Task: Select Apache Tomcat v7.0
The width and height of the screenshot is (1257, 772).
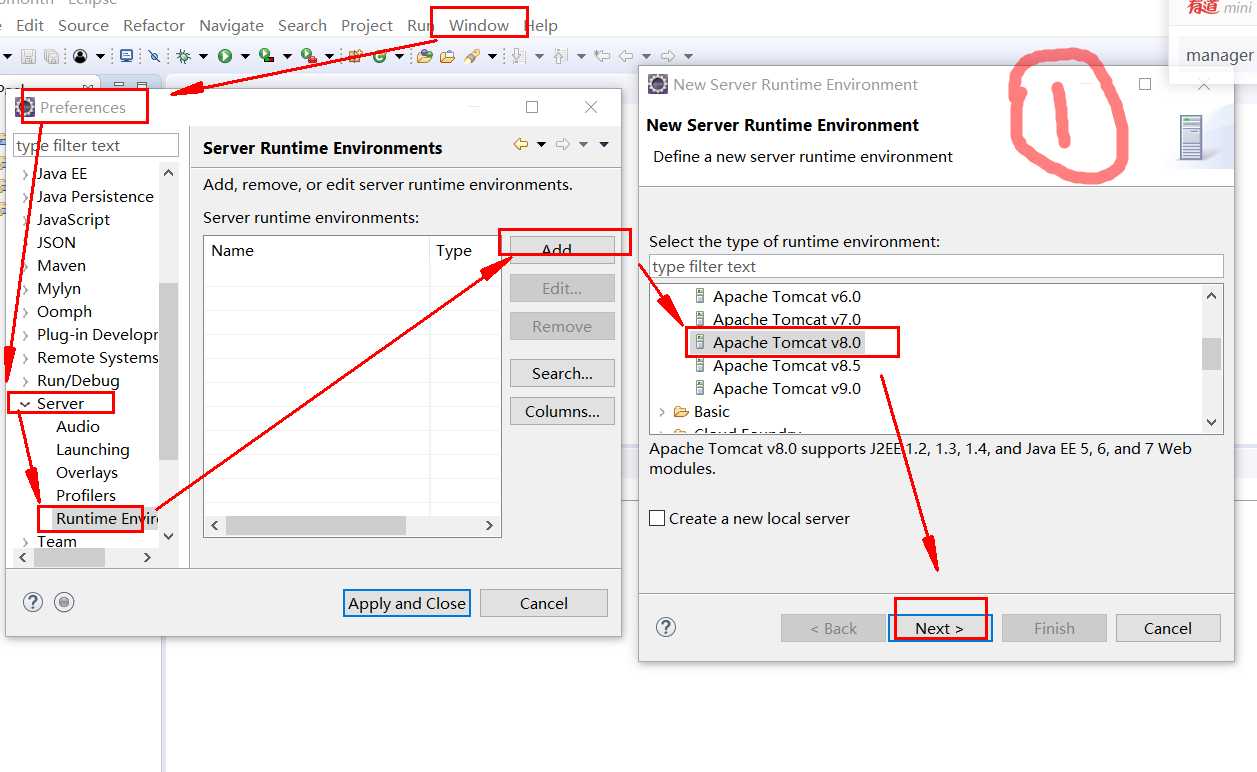Action: (787, 320)
